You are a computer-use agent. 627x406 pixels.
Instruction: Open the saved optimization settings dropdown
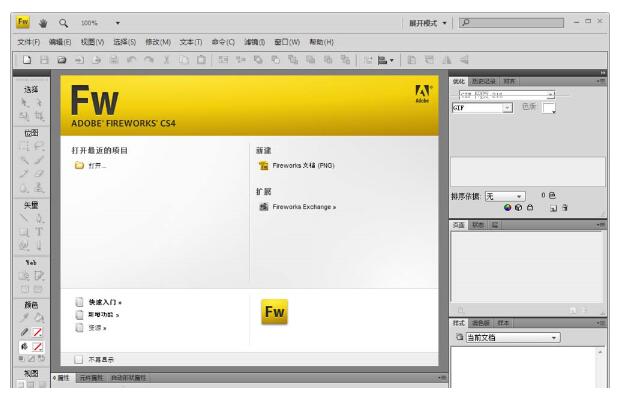(506, 95)
